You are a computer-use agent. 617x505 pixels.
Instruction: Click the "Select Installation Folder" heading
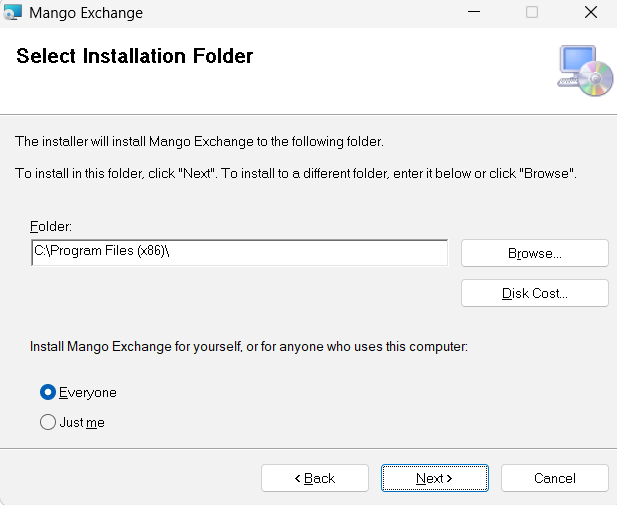(135, 56)
